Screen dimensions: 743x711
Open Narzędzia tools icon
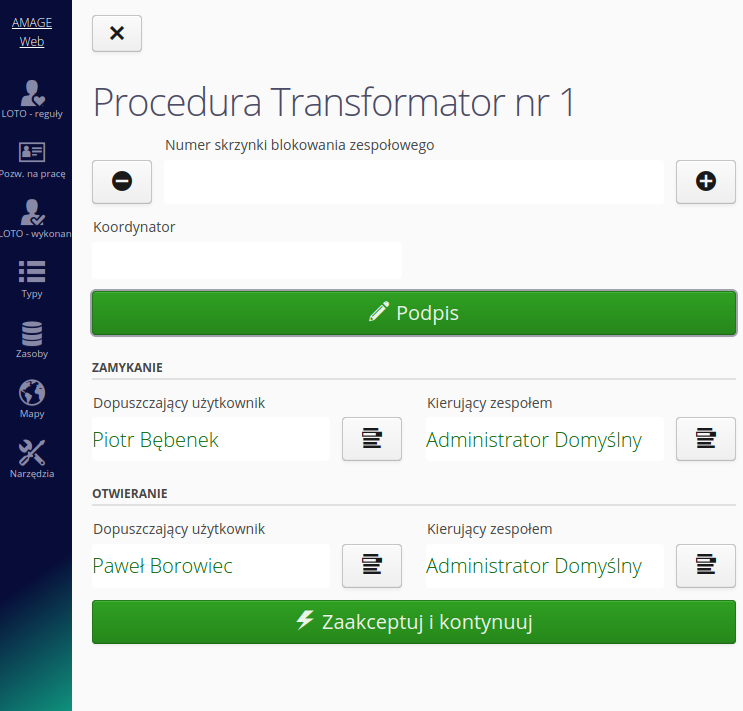pos(32,458)
